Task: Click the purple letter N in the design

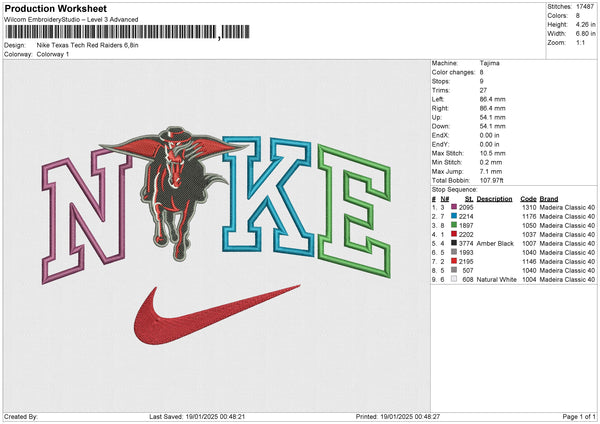Action: 85,215
